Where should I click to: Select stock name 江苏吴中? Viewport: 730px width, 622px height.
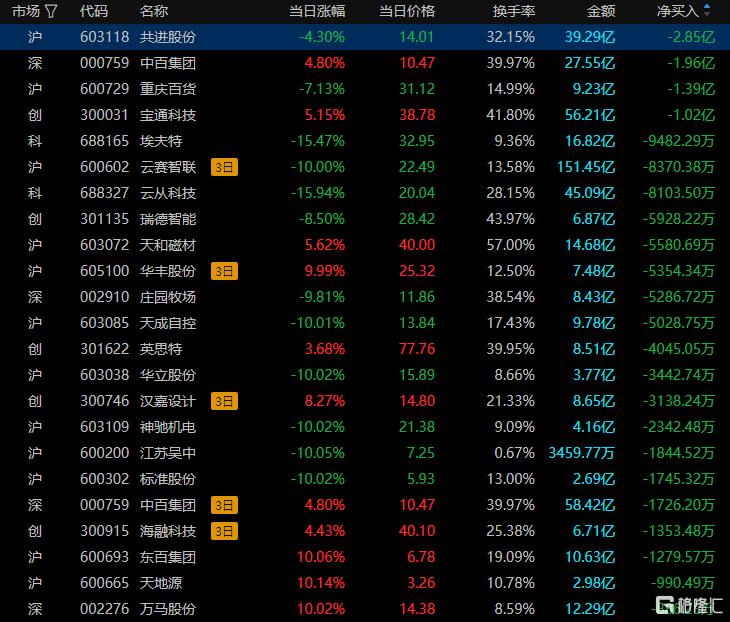coord(168,453)
